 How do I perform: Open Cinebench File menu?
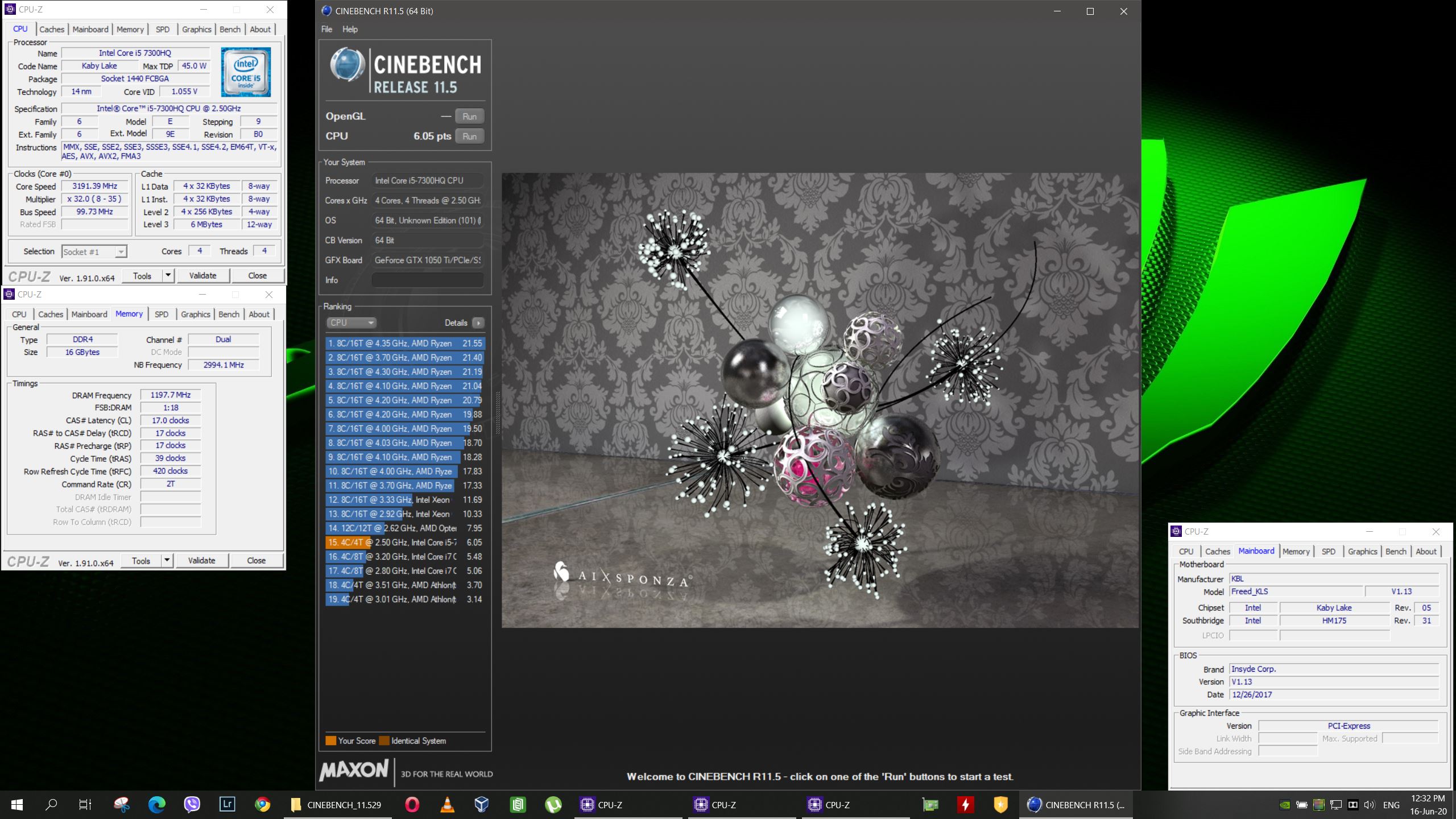[326, 29]
